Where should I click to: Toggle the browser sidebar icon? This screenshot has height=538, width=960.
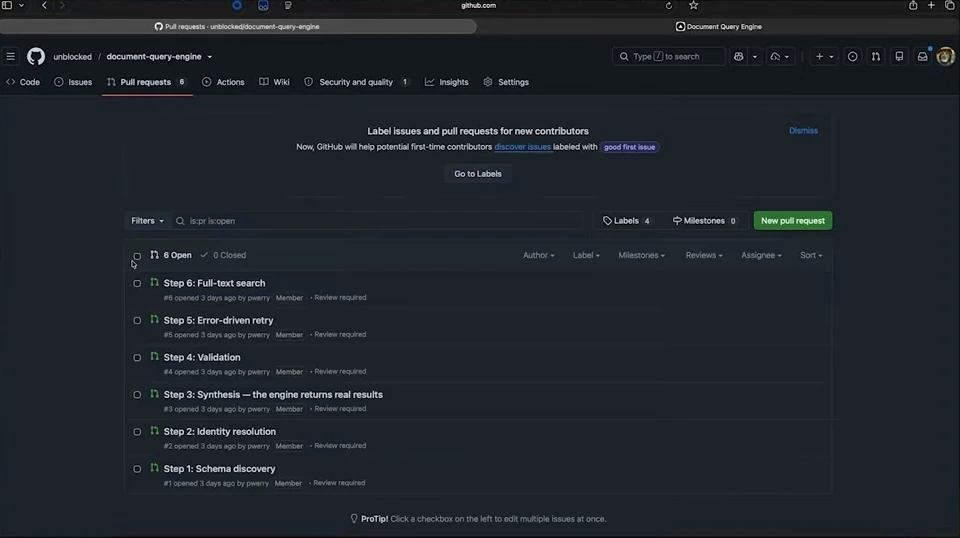coord(7,6)
